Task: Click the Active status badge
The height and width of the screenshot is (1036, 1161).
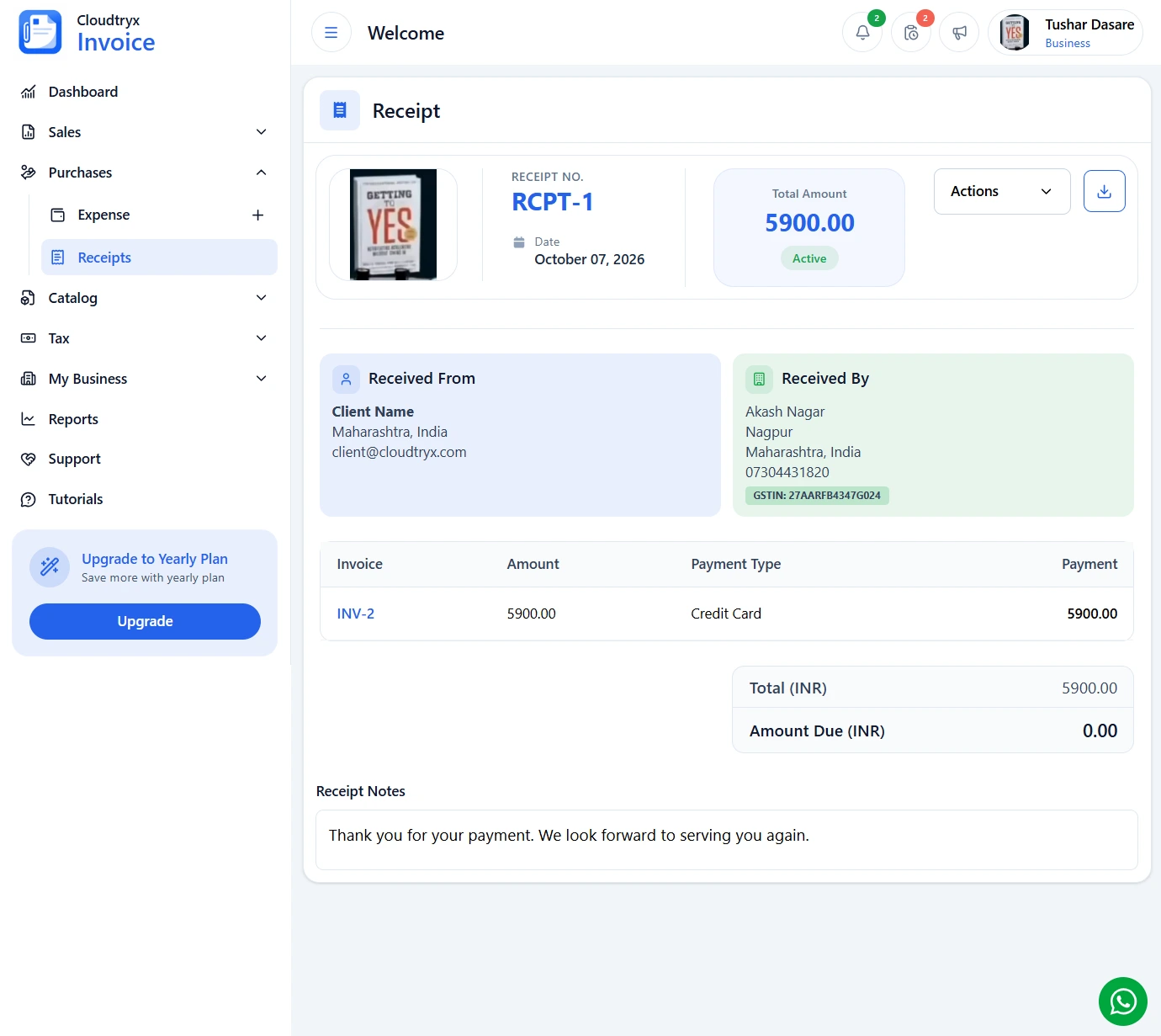Action: coord(809,258)
